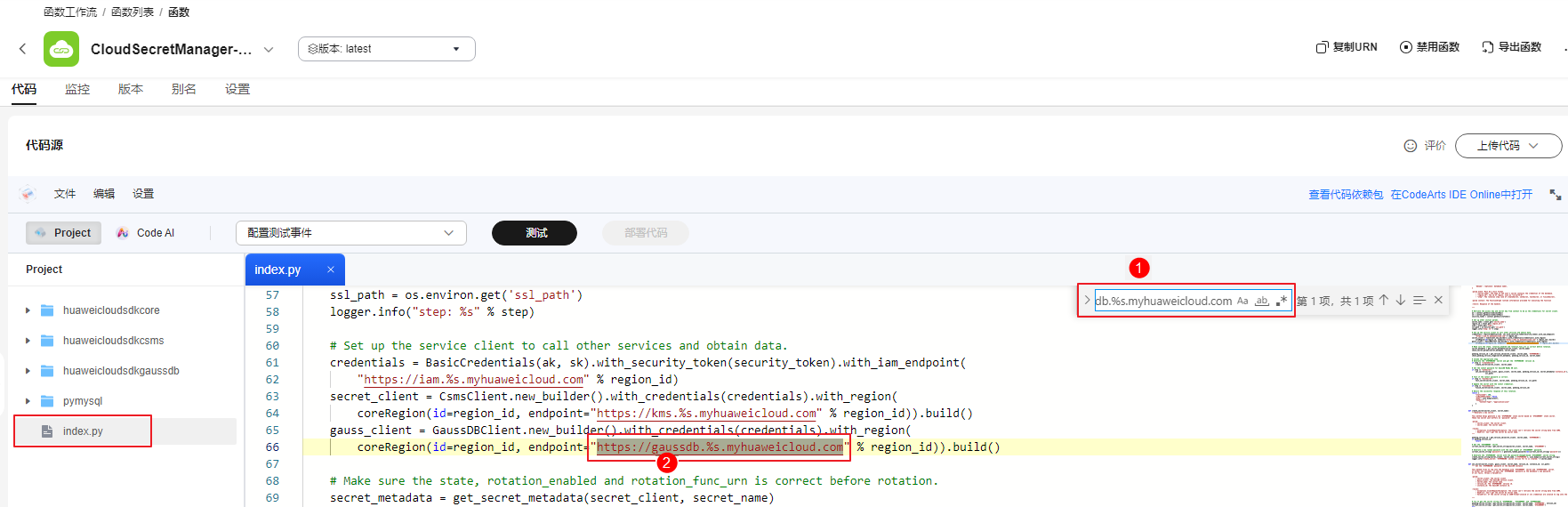The width and height of the screenshot is (1568, 507).
Task: Click 函数列表 breadcrumb link
Action: click(132, 12)
